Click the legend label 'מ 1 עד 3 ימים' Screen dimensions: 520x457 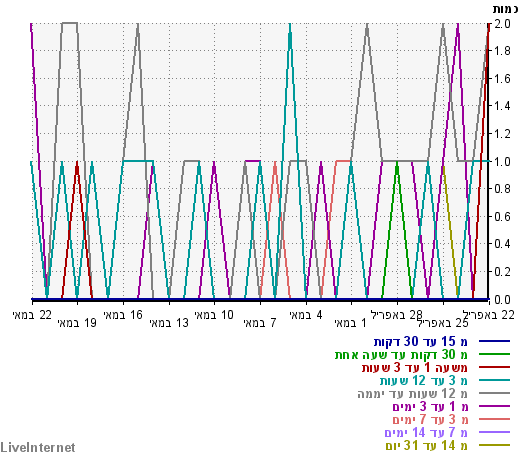[x=430, y=406]
